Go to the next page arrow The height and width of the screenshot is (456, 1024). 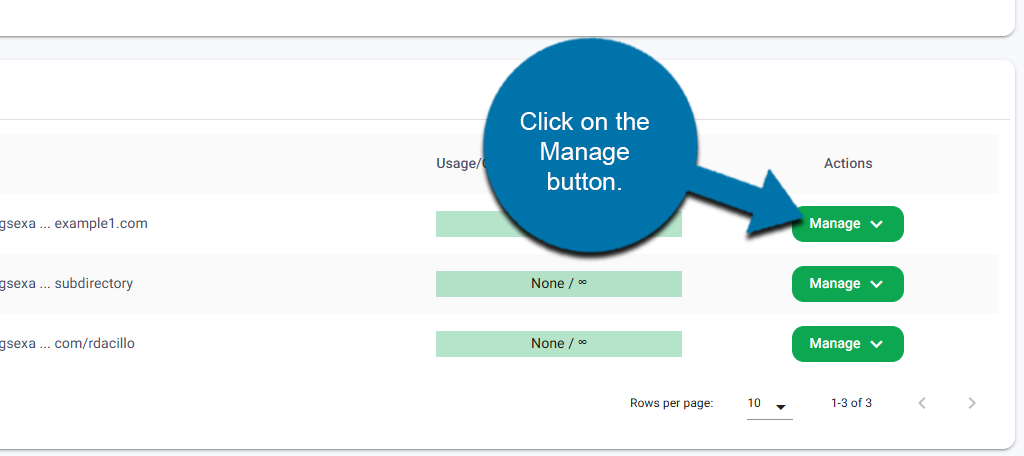(971, 403)
